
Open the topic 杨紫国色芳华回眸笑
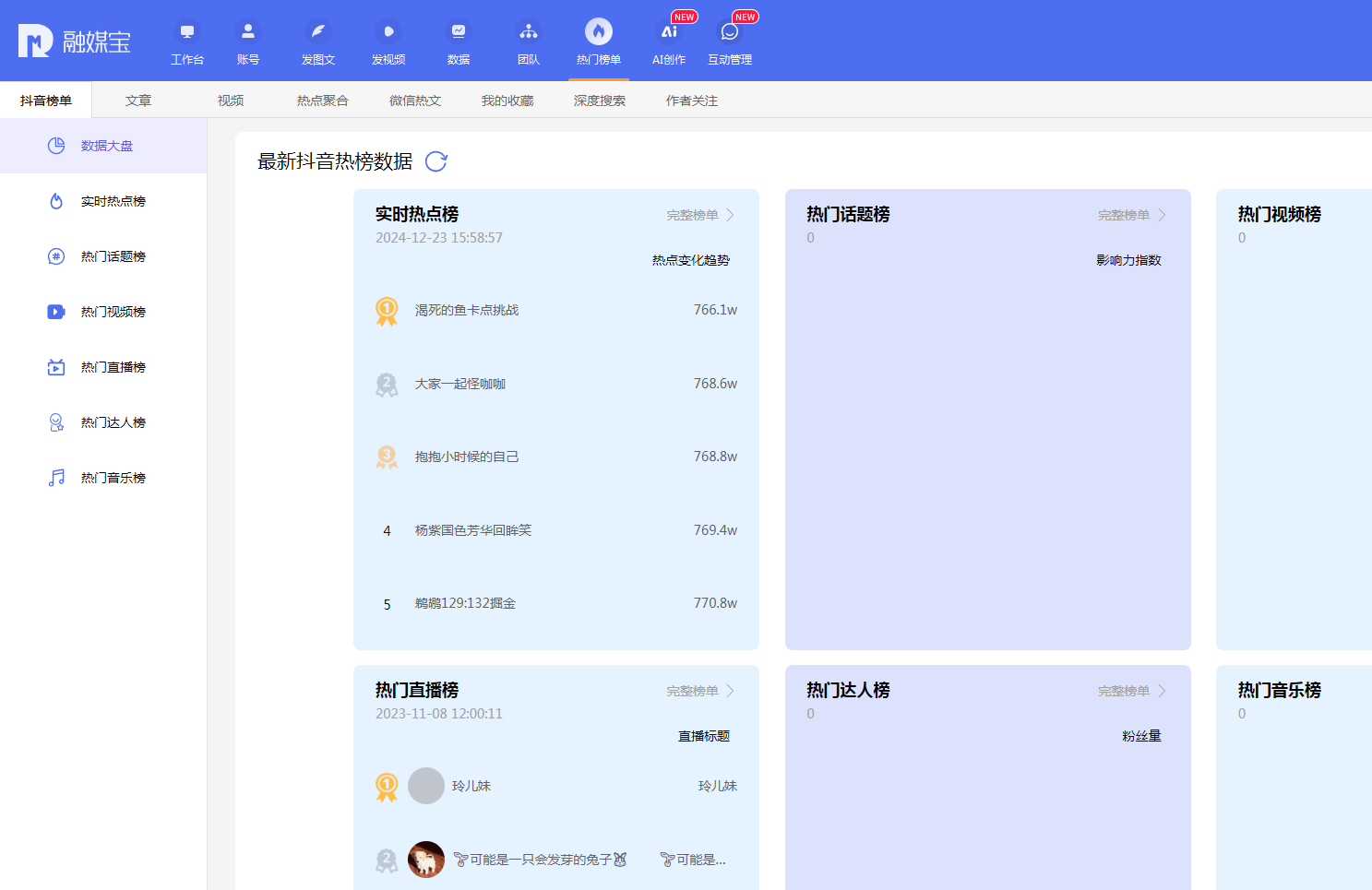tap(473, 530)
